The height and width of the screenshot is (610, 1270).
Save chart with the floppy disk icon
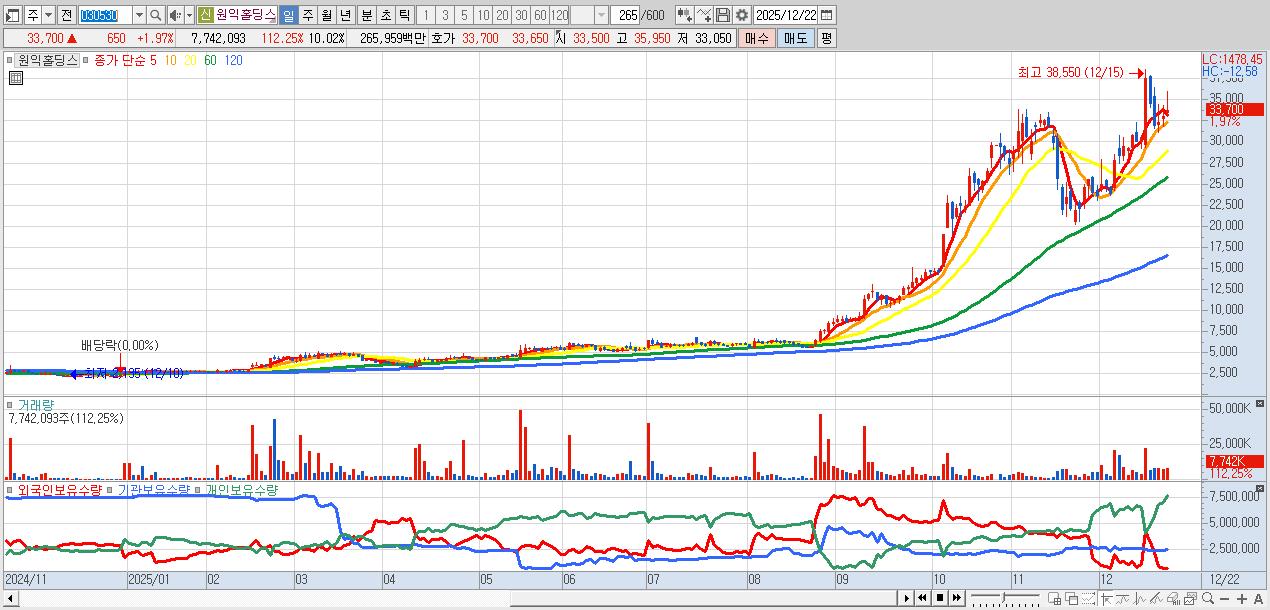pos(723,15)
